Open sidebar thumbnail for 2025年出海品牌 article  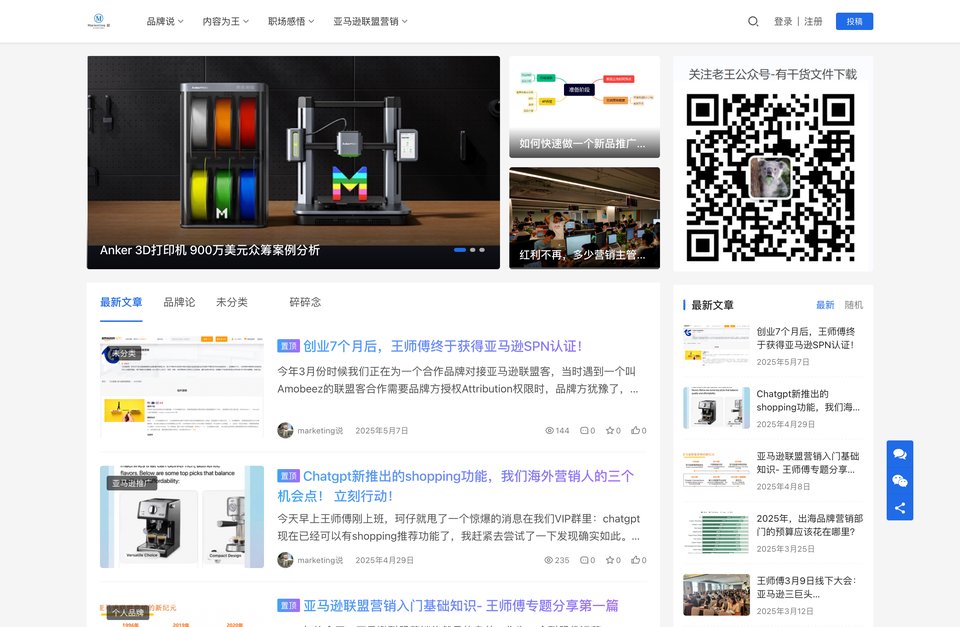(716, 532)
